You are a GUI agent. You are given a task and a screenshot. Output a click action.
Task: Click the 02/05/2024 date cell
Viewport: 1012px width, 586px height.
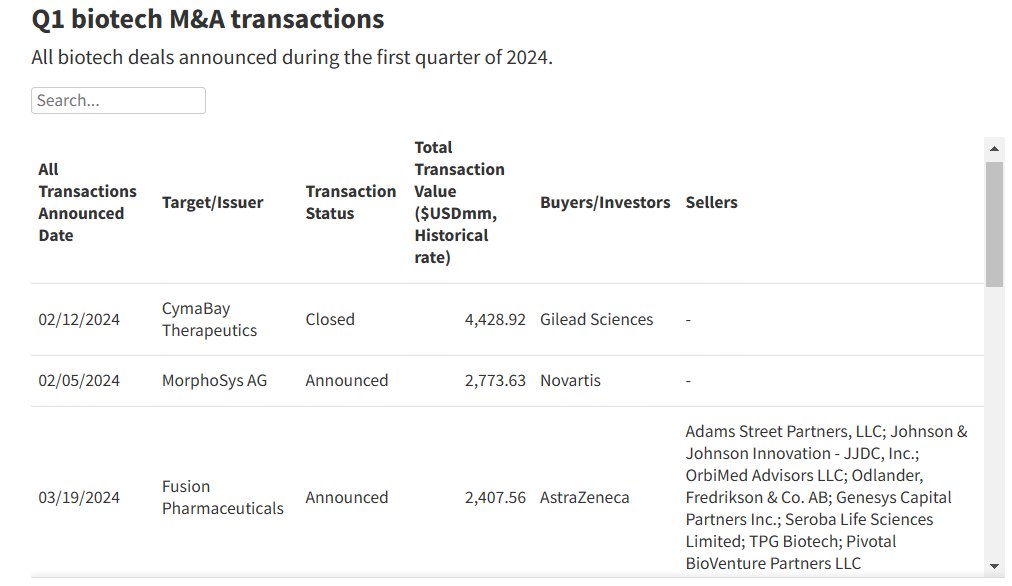[x=79, y=380]
